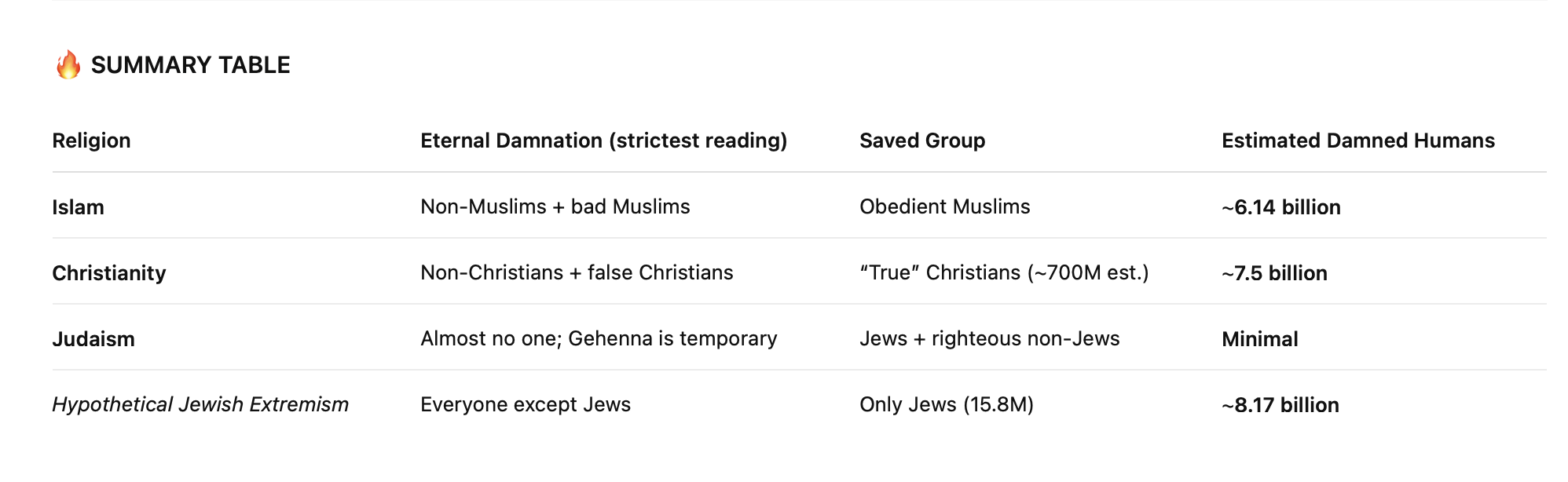Click the Jews + righteous non-Jews cell
The width and height of the screenshot is (1568, 482).
[x=989, y=338]
